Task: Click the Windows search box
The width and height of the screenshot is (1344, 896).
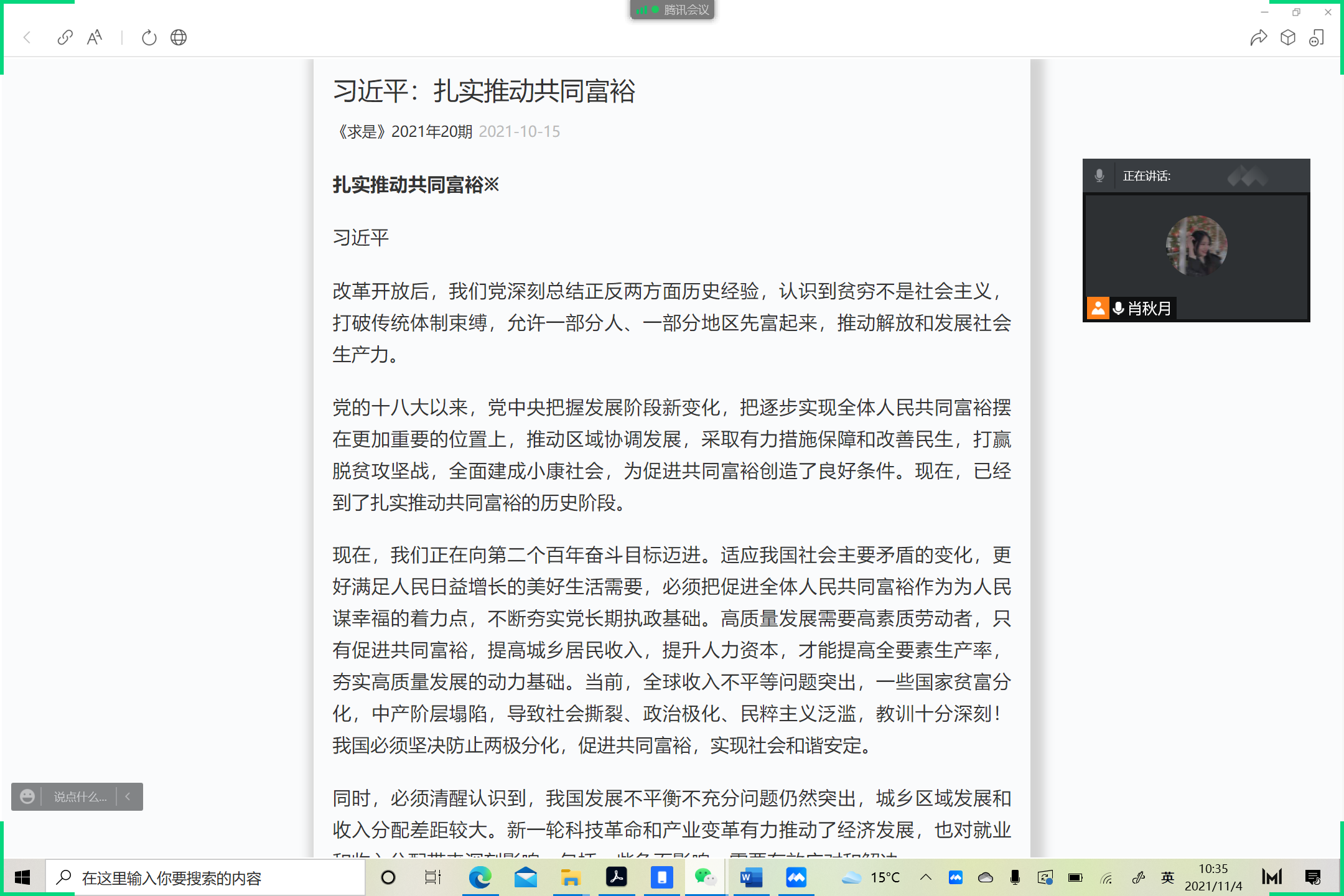Action: pyautogui.click(x=205, y=877)
